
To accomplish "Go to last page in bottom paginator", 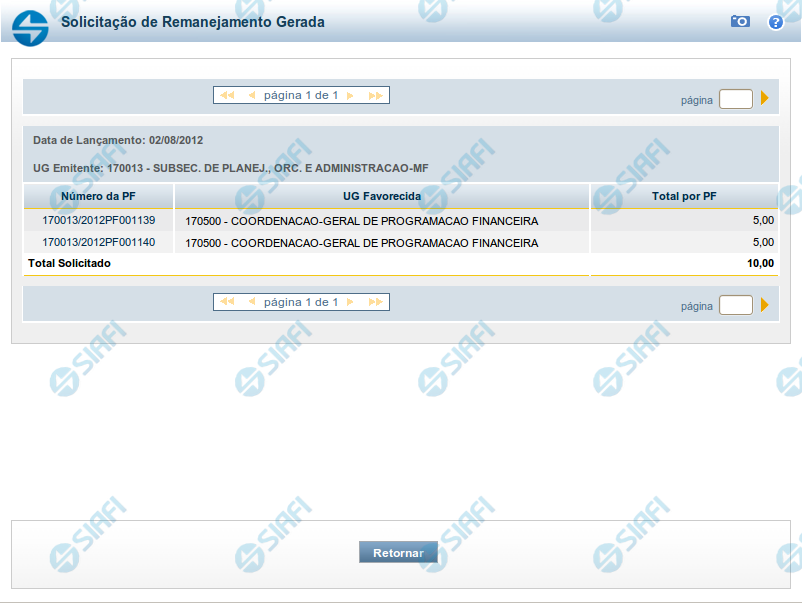I will 375,302.
